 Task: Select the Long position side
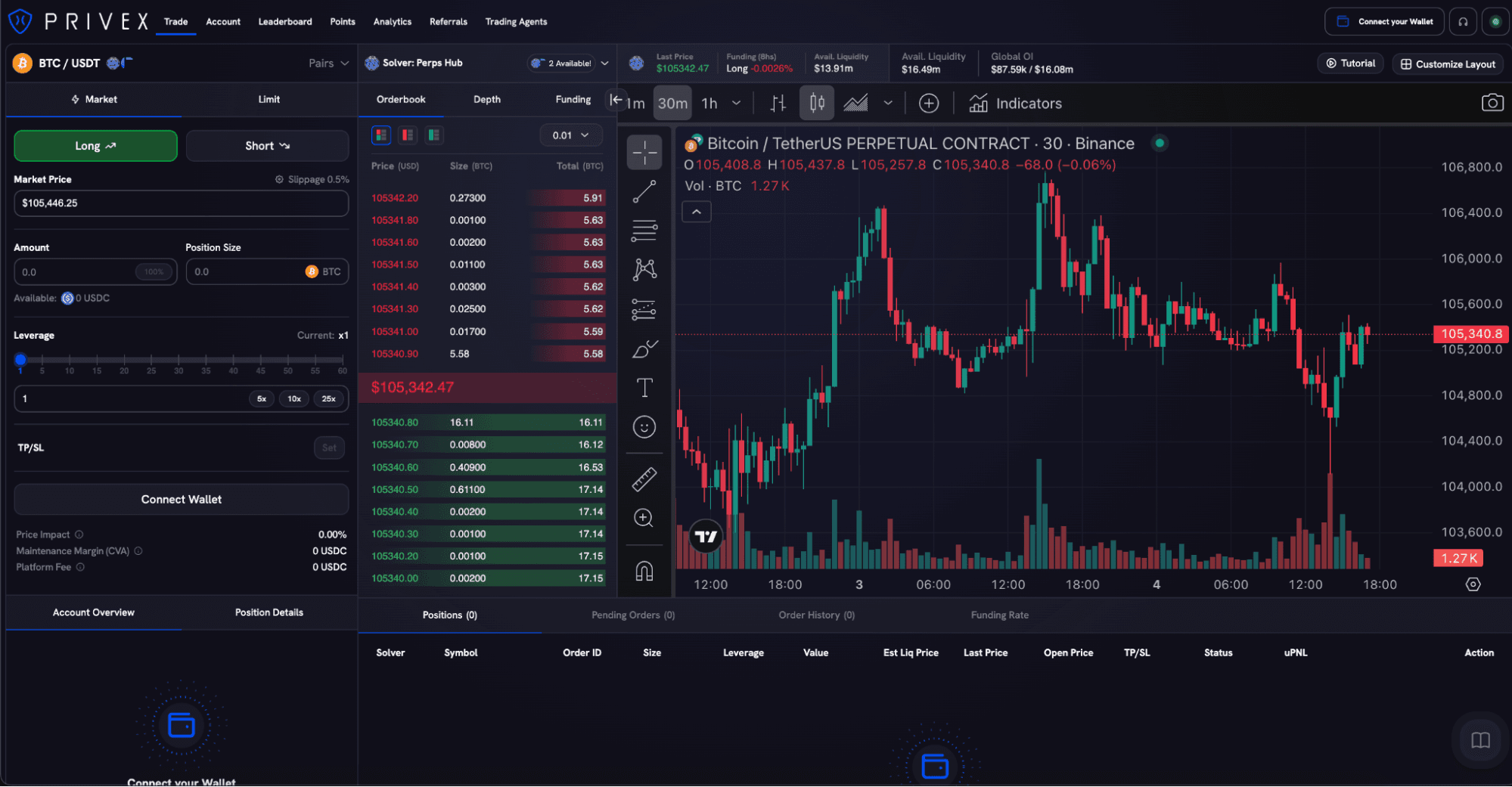[x=95, y=146]
